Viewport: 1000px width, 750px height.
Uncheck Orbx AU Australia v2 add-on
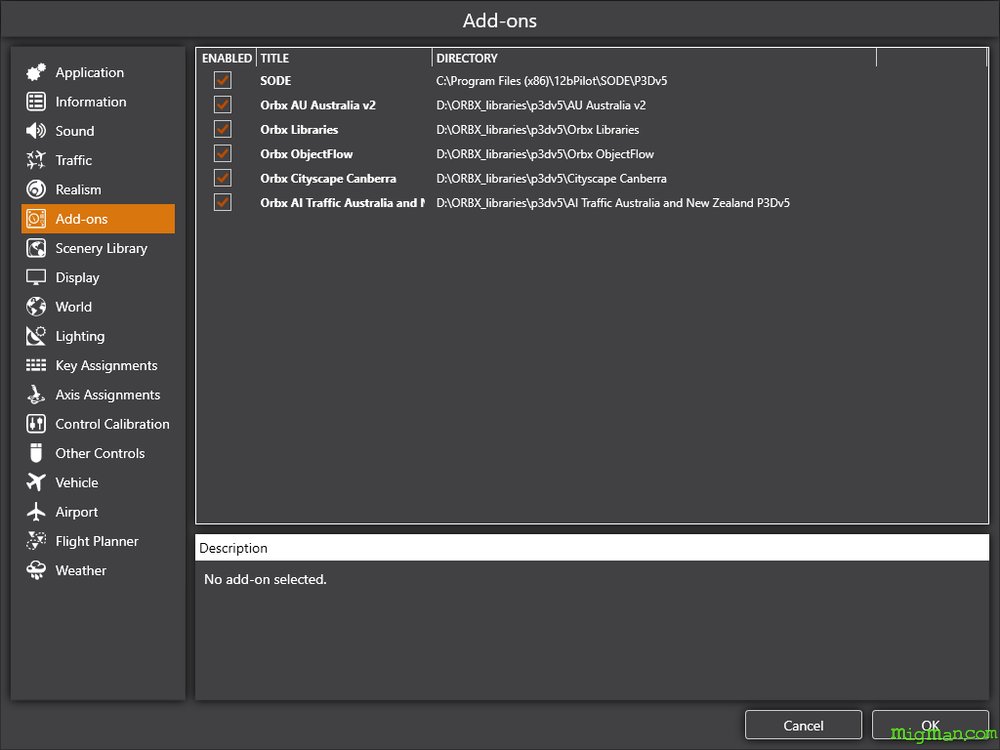coord(223,105)
